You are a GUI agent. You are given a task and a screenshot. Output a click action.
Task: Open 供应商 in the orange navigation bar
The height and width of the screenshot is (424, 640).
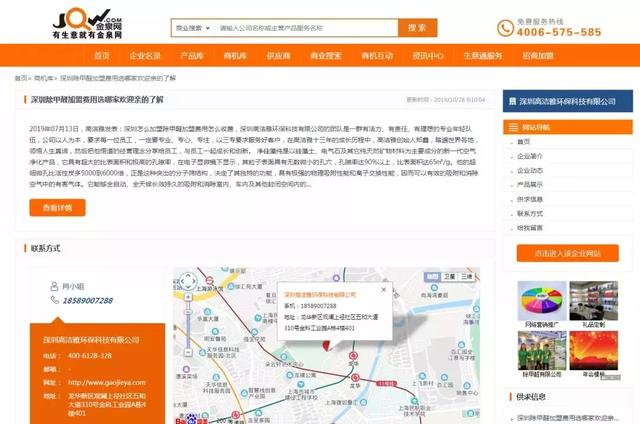tap(278, 55)
